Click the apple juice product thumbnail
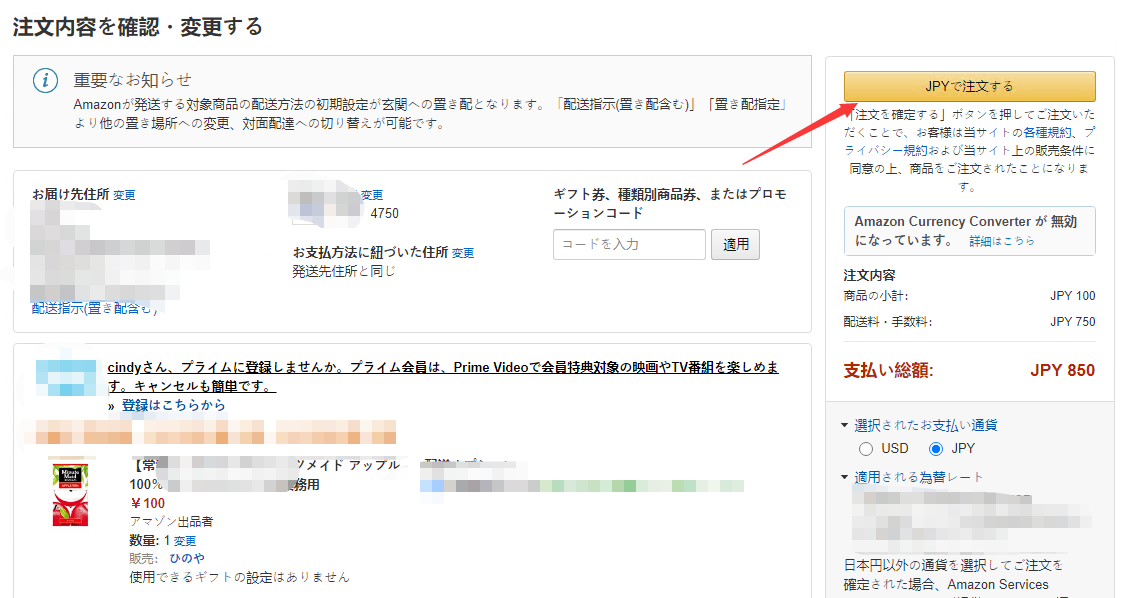This screenshot has width=1126, height=598. 70,495
